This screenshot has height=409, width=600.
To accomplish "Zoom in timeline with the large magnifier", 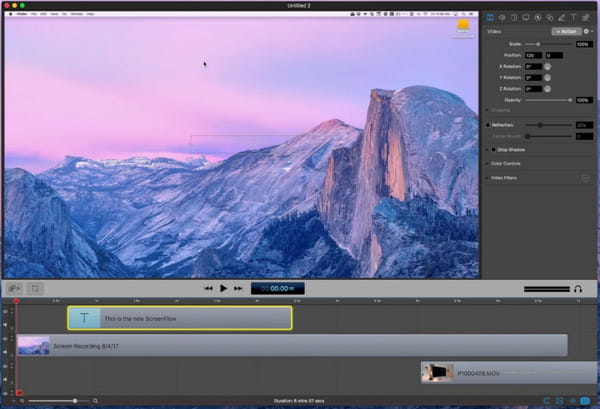I will 95,401.
